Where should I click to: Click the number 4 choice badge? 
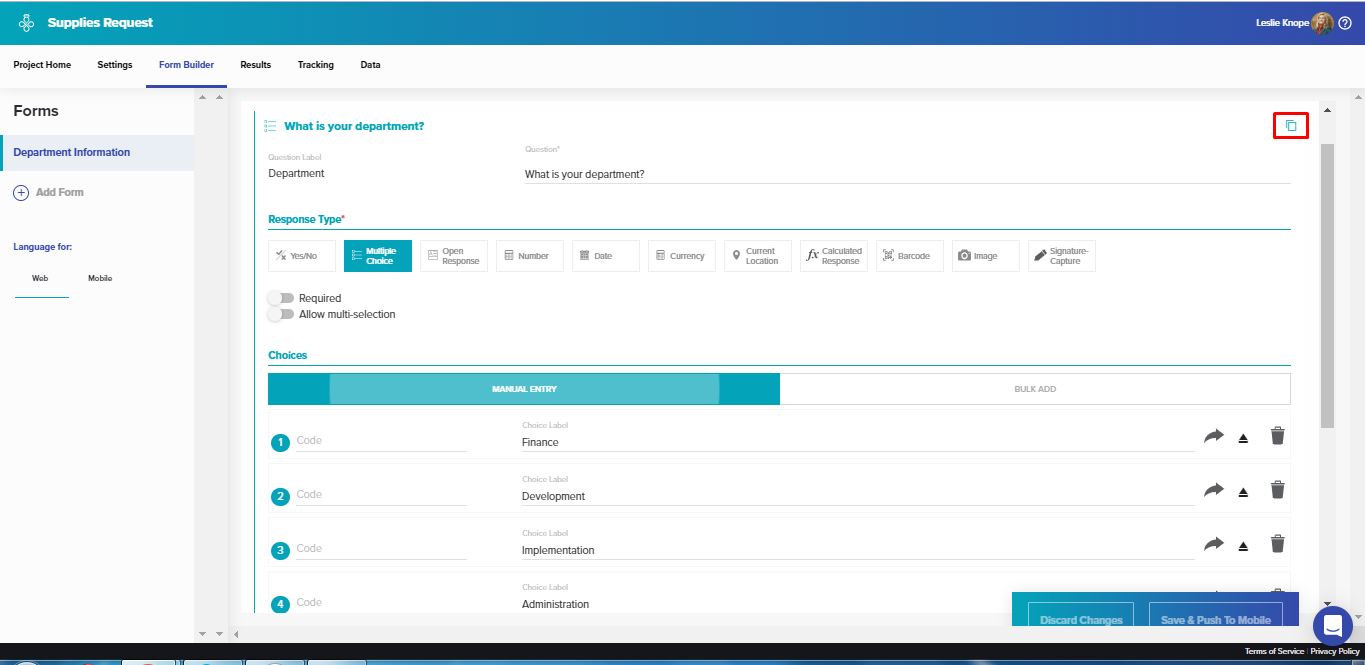281,604
